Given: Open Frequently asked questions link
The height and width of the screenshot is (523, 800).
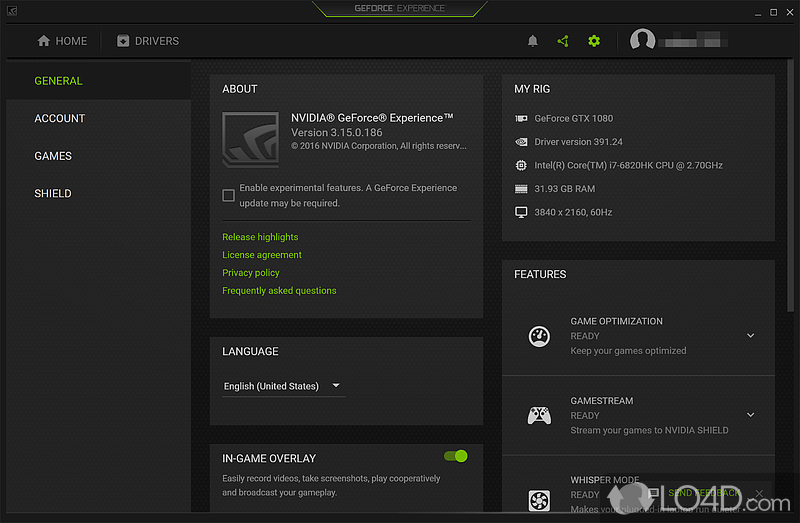Looking at the screenshot, I should click(x=279, y=290).
